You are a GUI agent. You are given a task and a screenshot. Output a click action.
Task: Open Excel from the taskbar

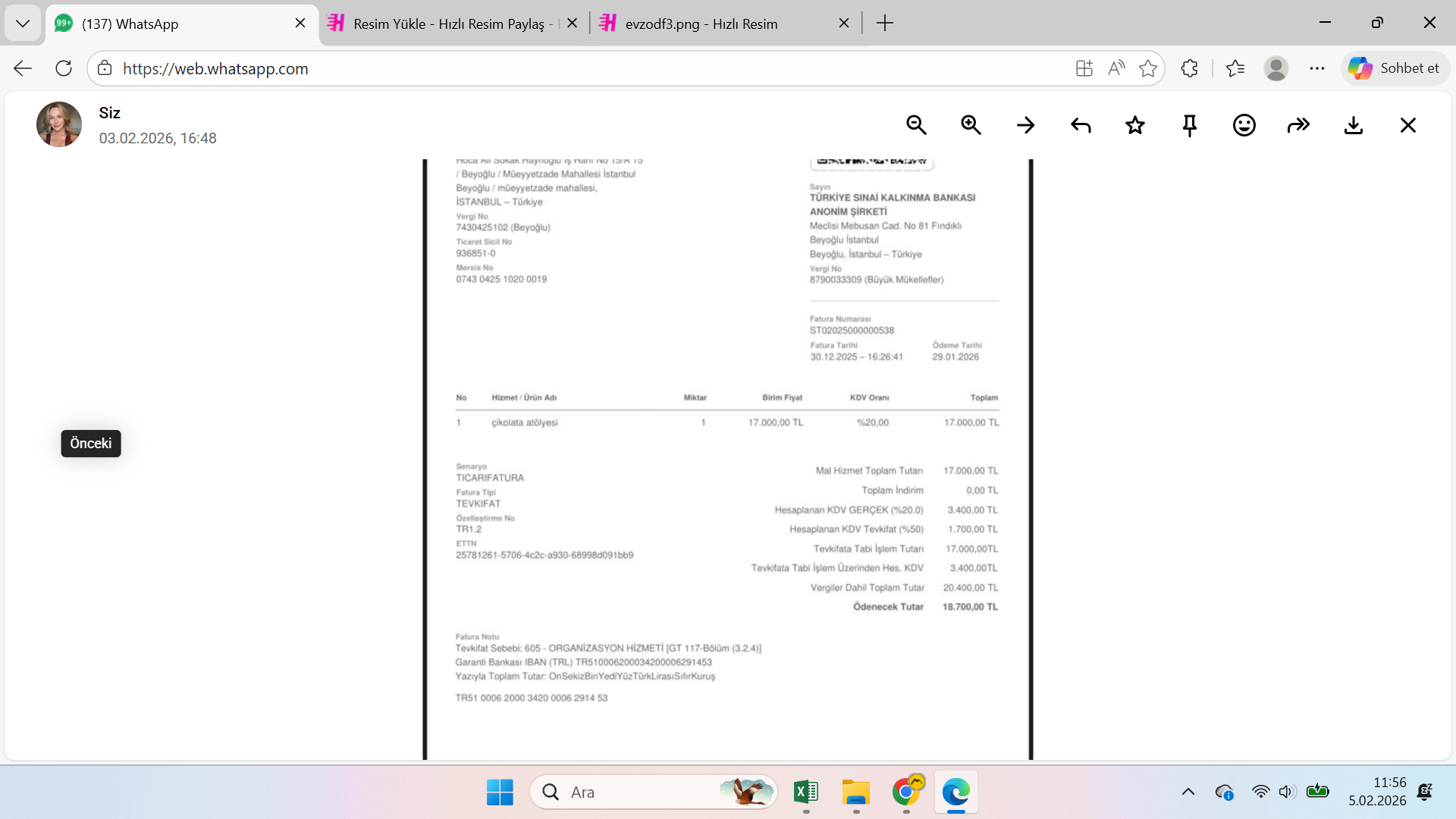pos(806,792)
